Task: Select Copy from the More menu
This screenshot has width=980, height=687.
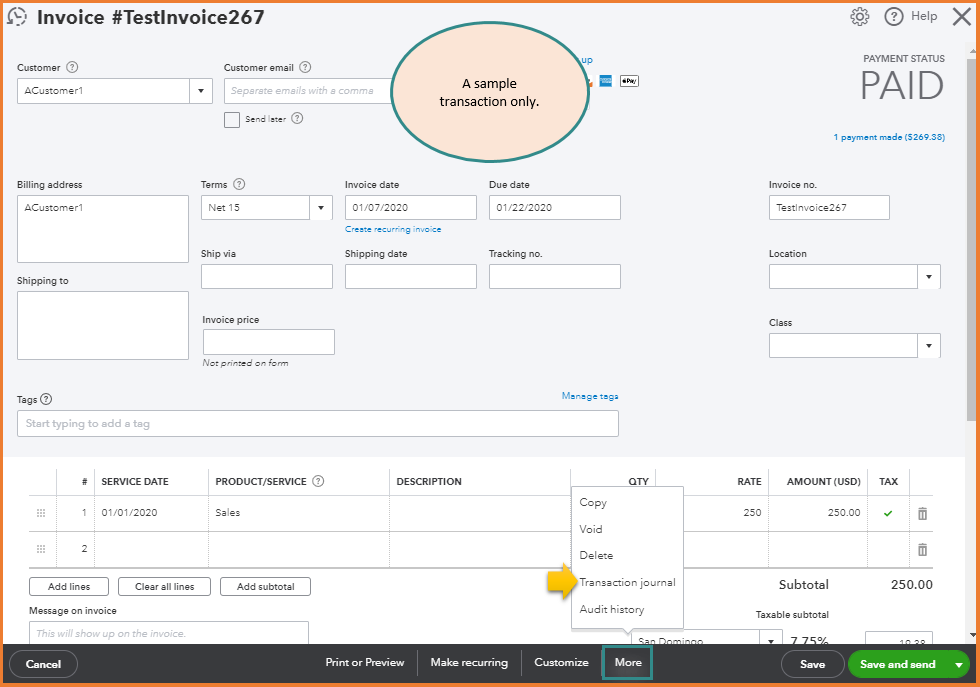Action: [593, 503]
